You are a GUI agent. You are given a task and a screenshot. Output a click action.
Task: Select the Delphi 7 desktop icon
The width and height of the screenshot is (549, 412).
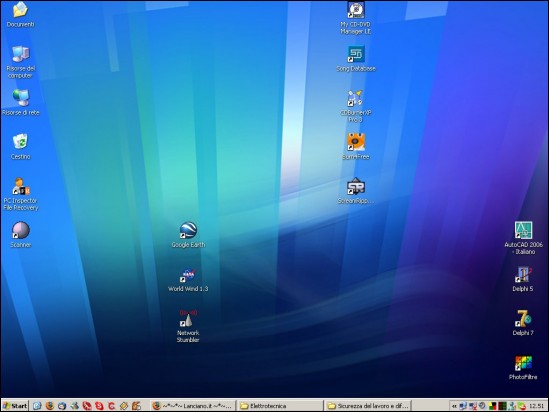523,323
